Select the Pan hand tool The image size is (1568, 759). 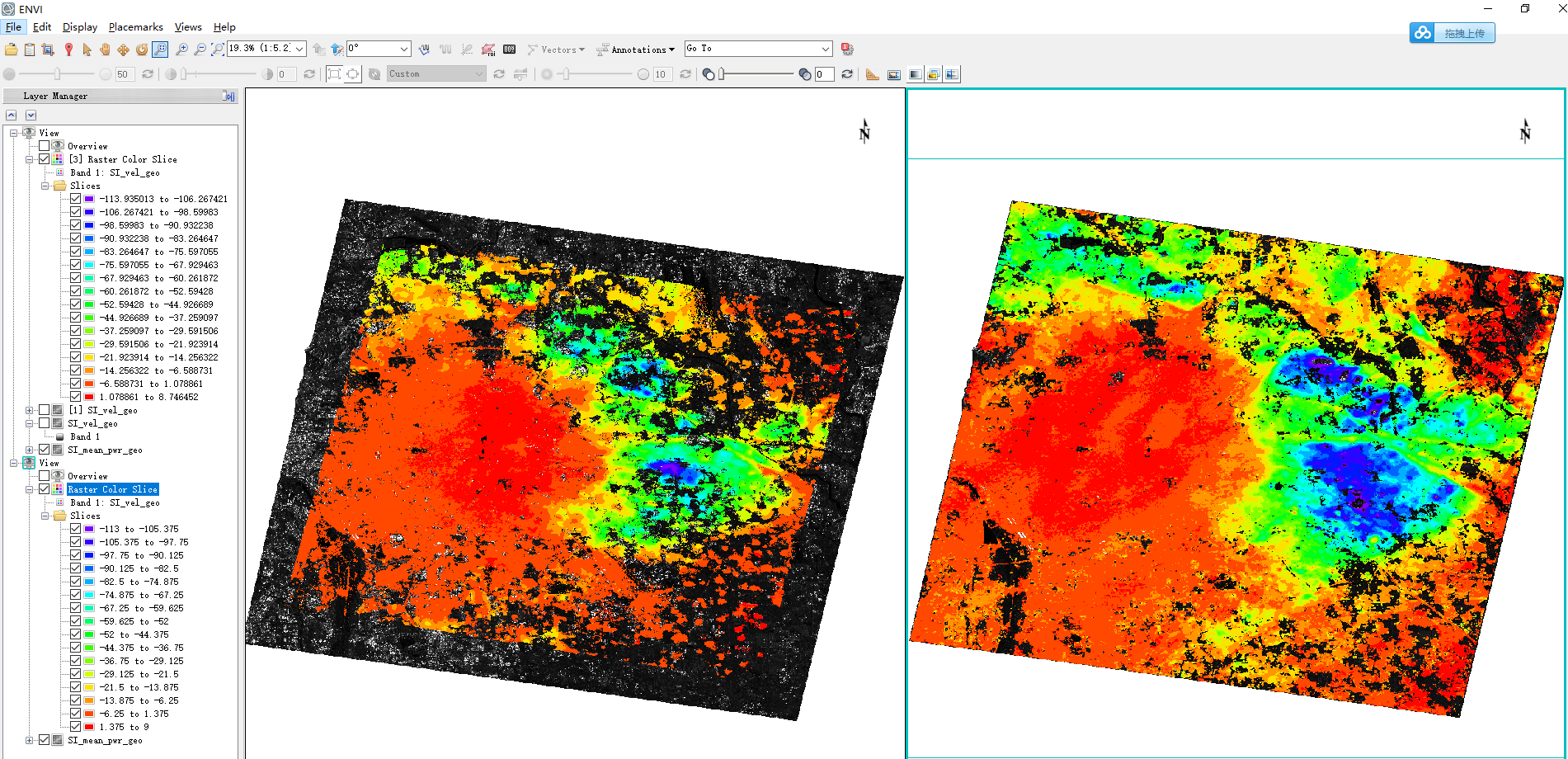[x=105, y=49]
